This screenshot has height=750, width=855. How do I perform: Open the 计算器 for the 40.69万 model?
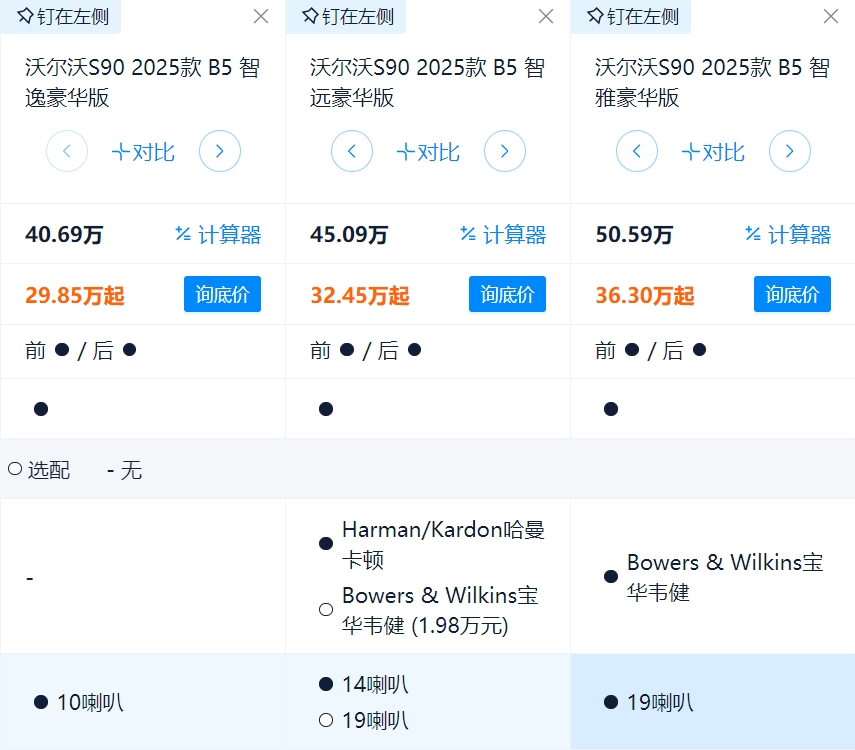(218, 235)
